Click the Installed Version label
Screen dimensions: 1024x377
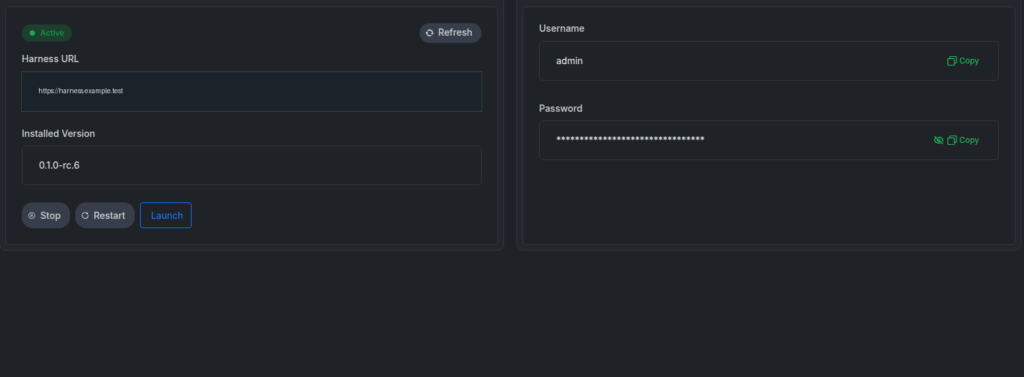click(x=58, y=133)
